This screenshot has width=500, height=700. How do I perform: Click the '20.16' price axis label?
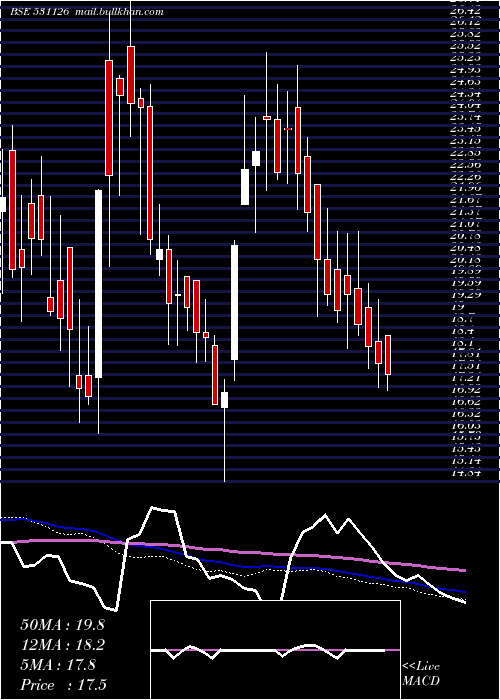[466, 259]
